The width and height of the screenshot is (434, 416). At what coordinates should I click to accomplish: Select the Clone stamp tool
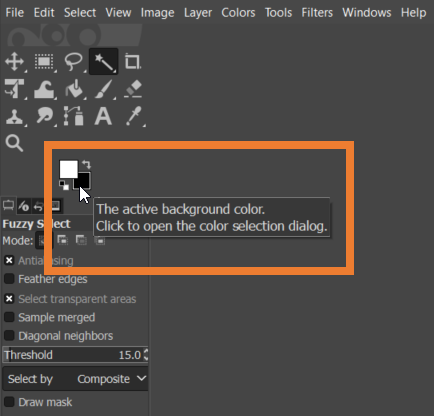pyautogui.click(x=14, y=116)
